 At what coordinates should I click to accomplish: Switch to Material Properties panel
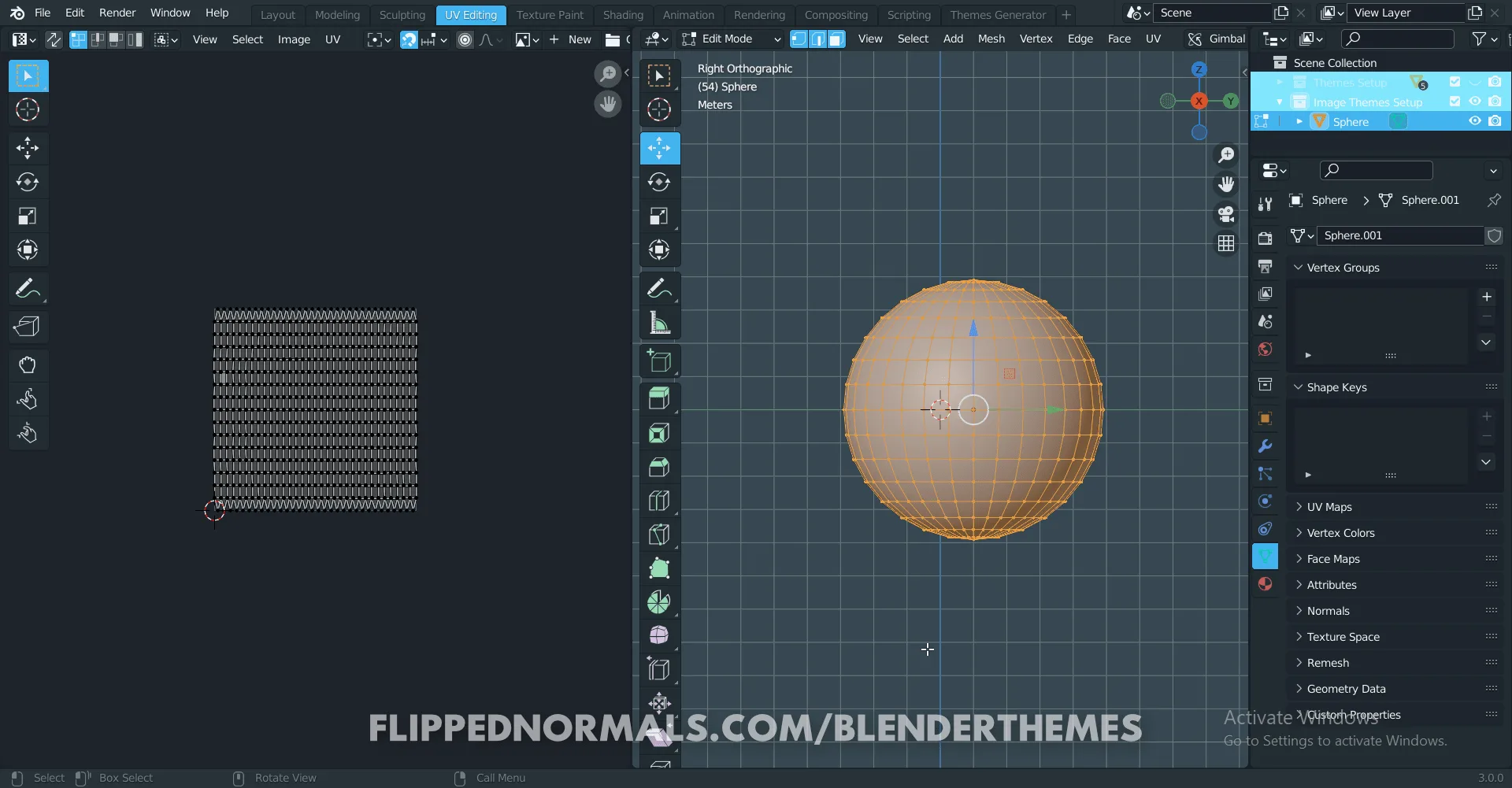pos(1266,583)
